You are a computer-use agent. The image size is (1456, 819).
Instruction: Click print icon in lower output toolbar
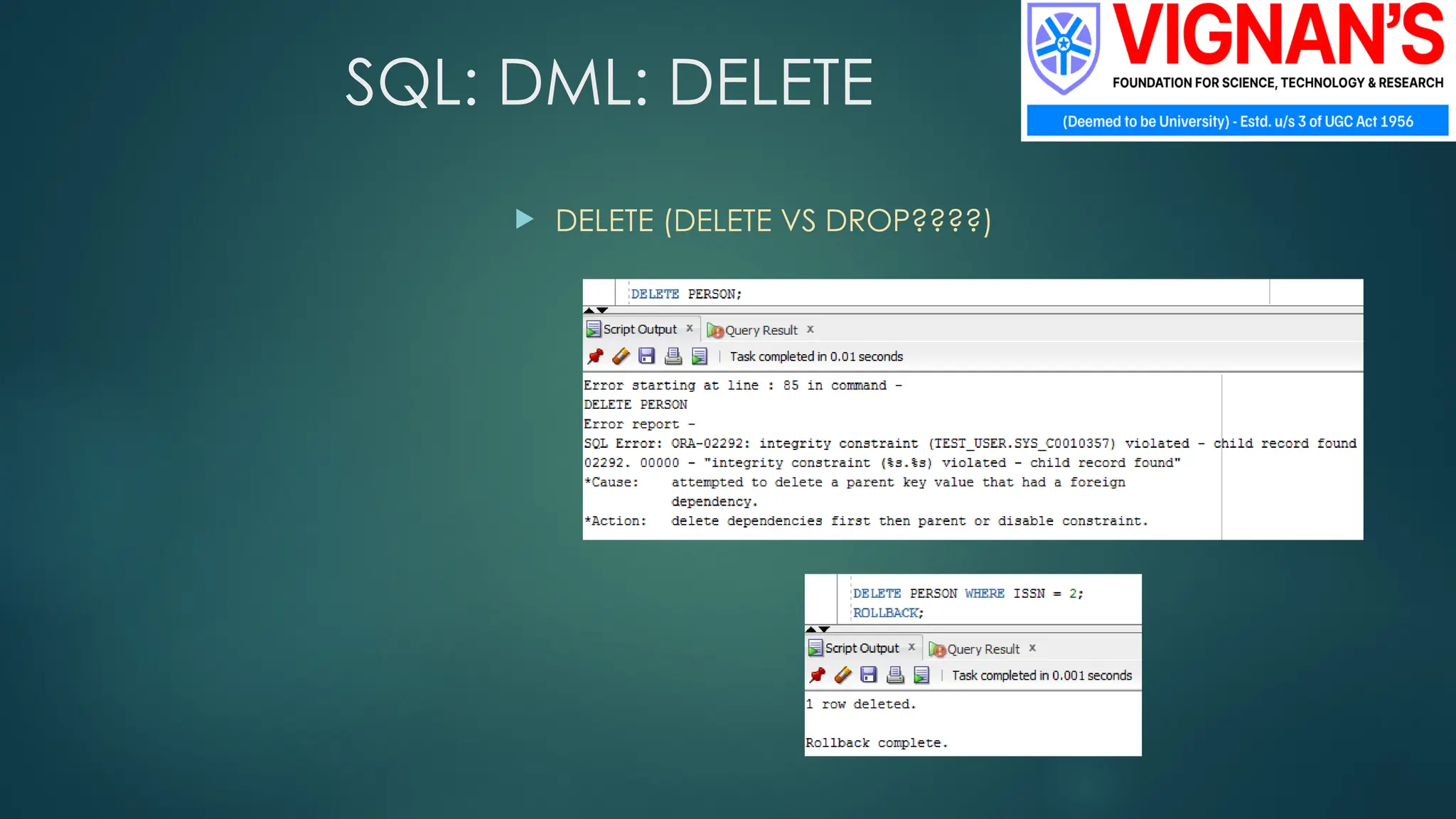point(895,675)
